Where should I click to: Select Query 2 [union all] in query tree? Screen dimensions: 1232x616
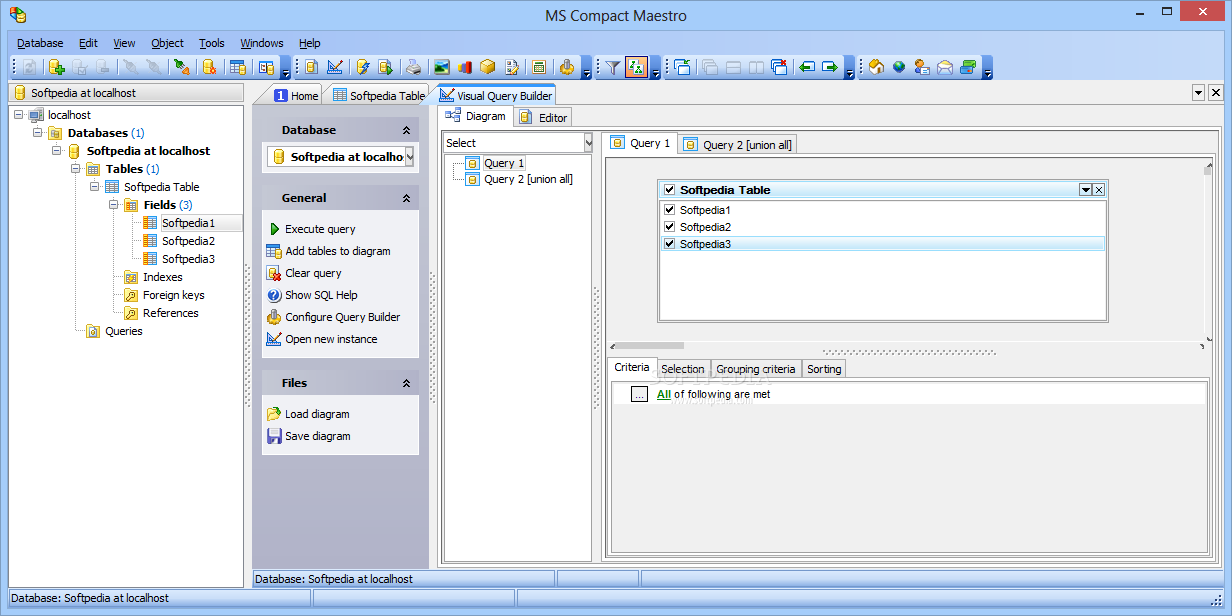(528, 179)
